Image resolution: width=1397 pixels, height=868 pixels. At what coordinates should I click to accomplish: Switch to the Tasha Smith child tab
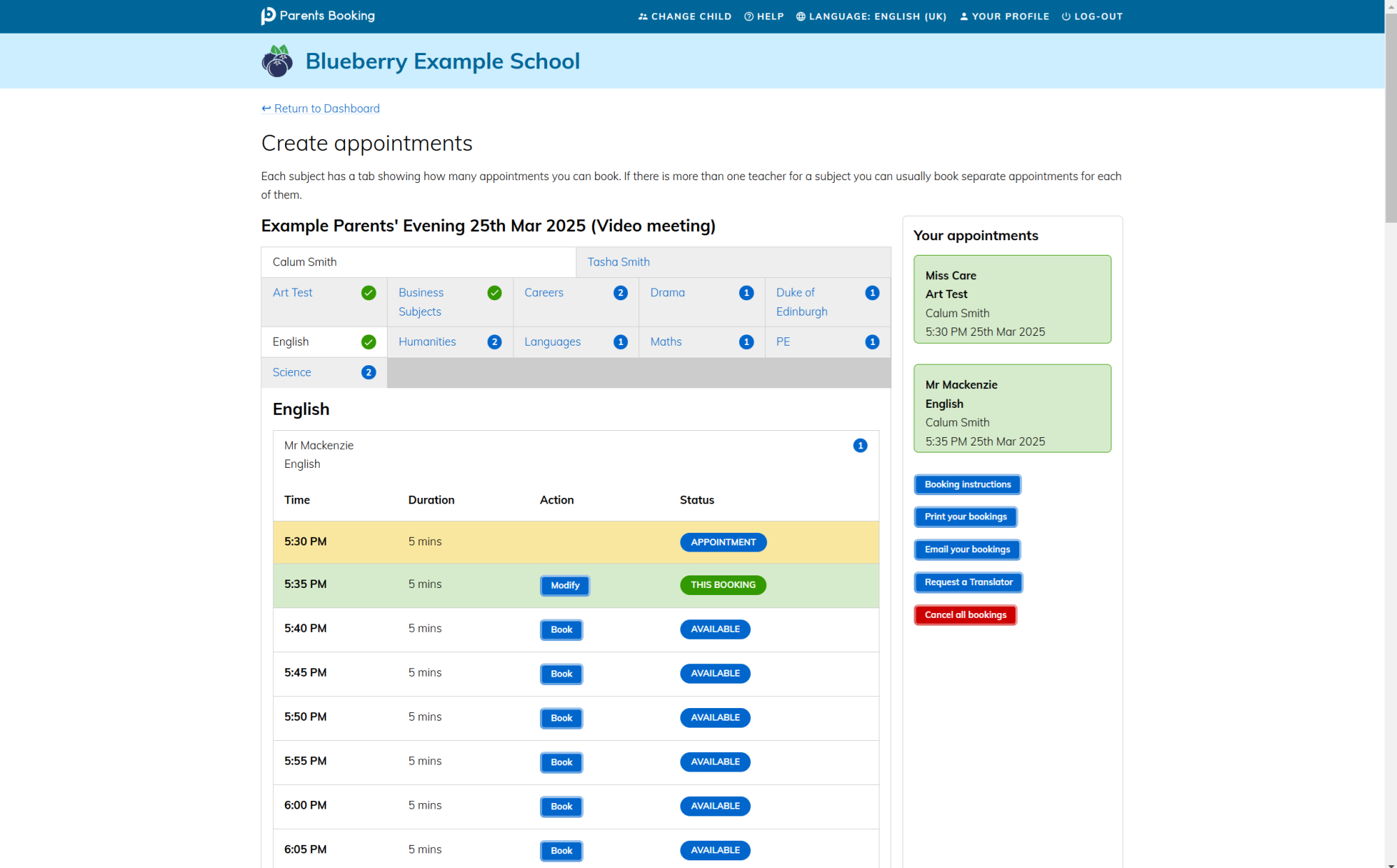pos(618,262)
